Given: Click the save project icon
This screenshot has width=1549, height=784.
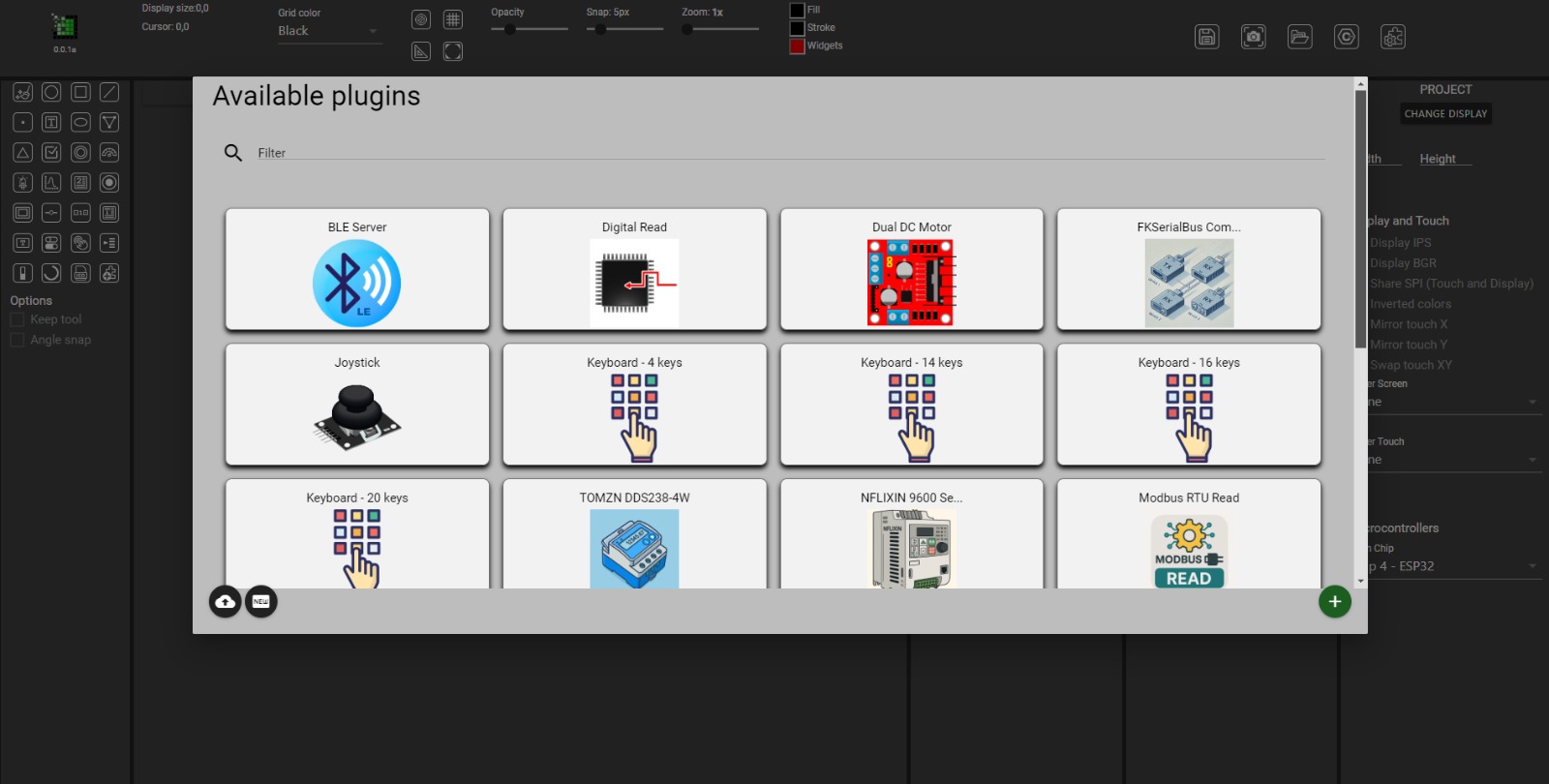Looking at the screenshot, I should pyautogui.click(x=1207, y=37).
